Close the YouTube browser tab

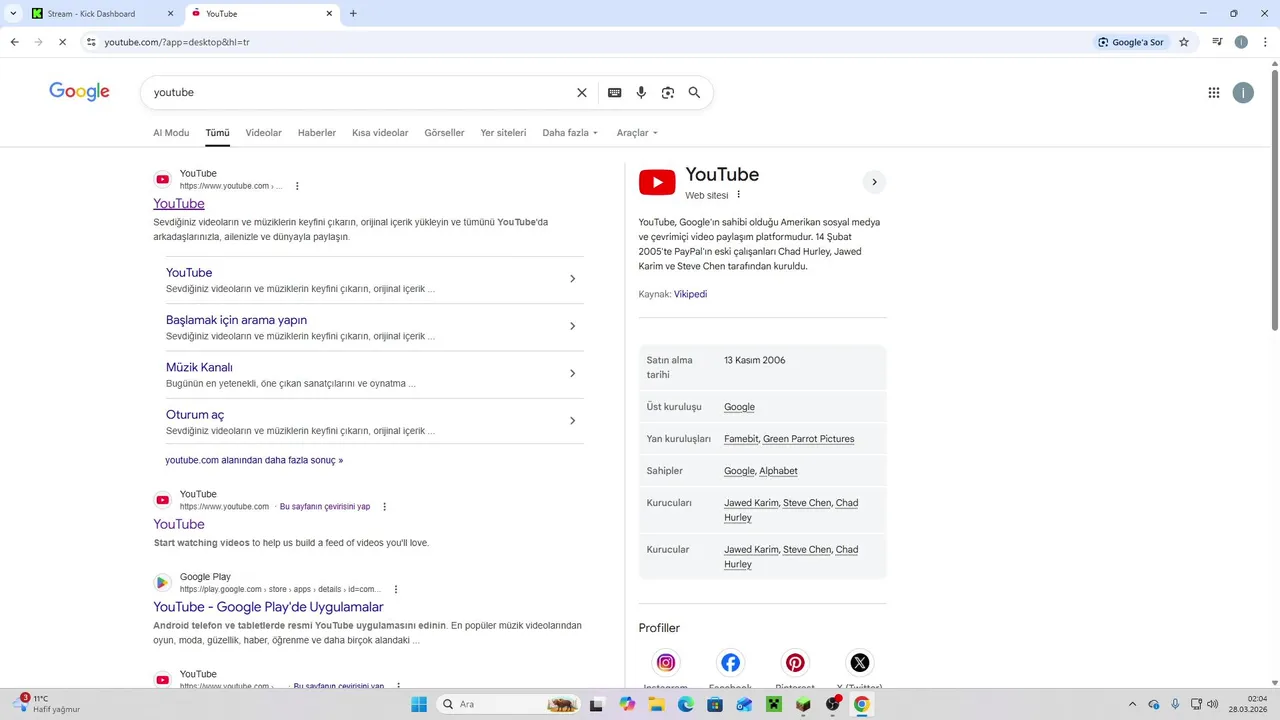coord(330,13)
